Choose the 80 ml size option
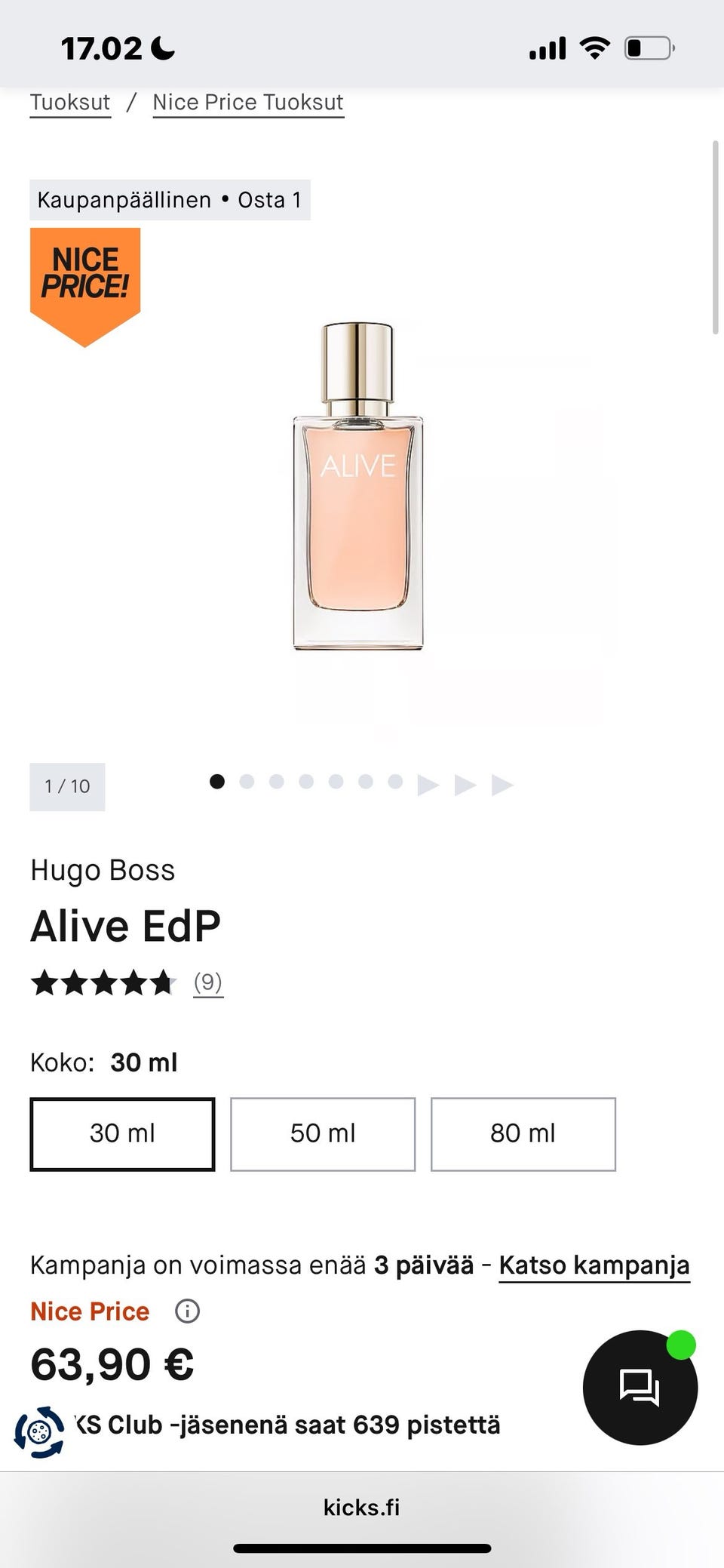Screen dimensions: 724x1568 tap(523, 1133)
